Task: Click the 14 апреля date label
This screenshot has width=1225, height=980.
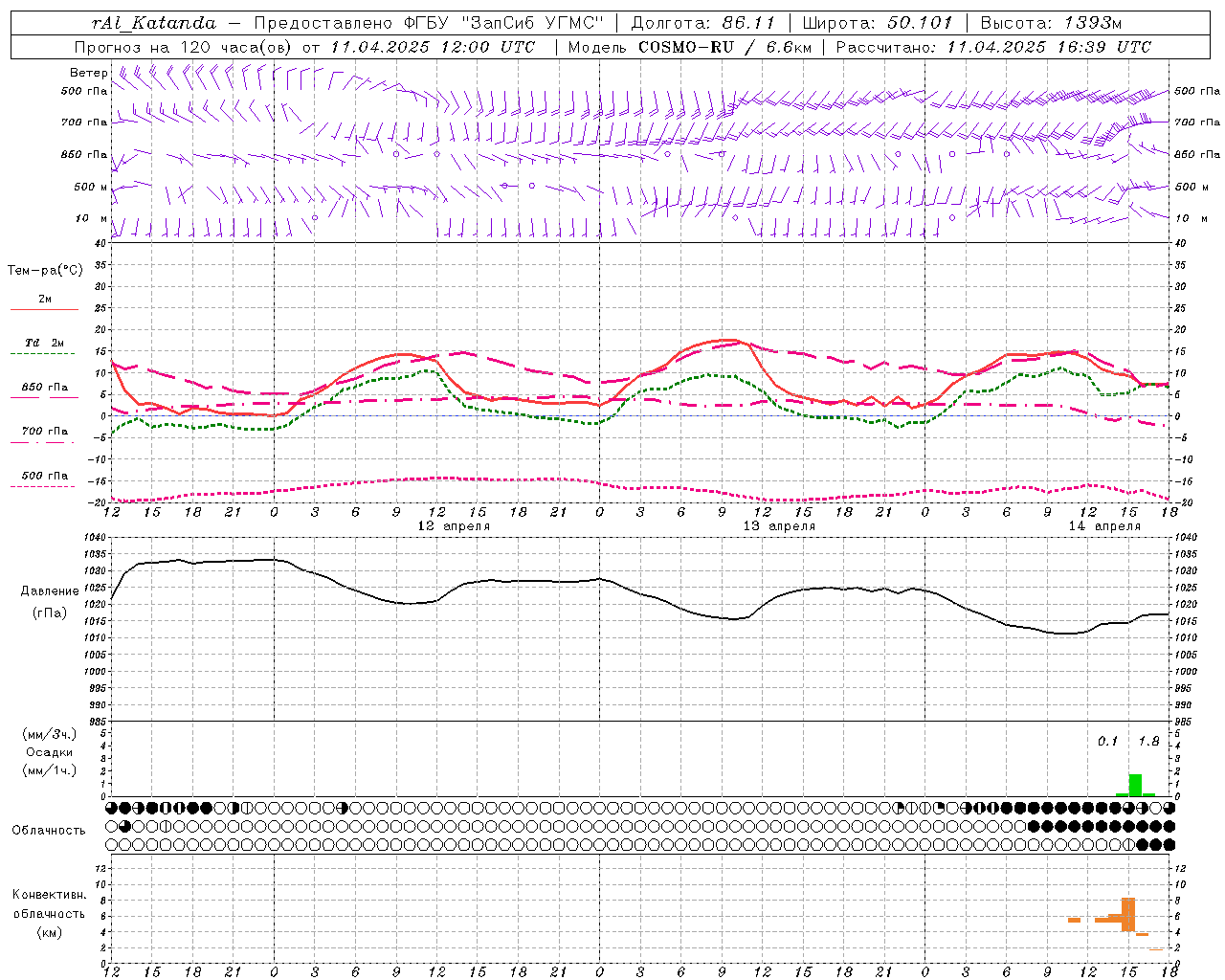Action: pyautogui.click(x=1104, y=526)
